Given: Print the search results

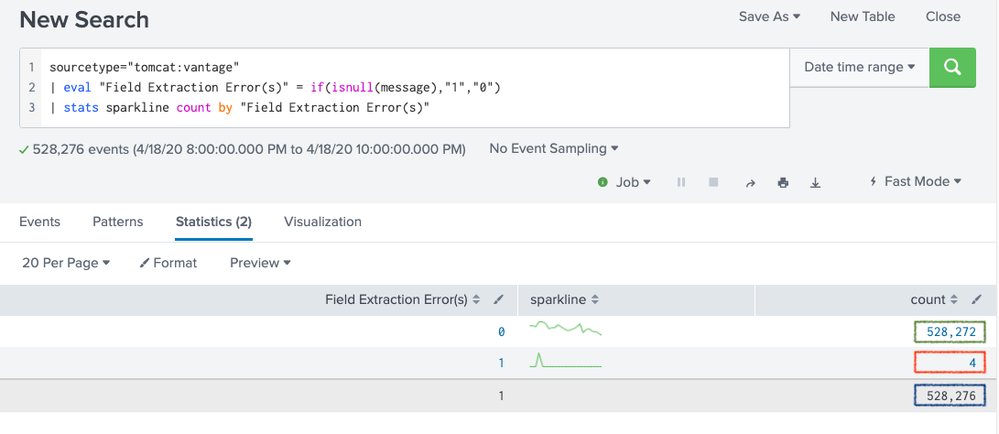Looking at the screenshot, I should pos(783,182).
